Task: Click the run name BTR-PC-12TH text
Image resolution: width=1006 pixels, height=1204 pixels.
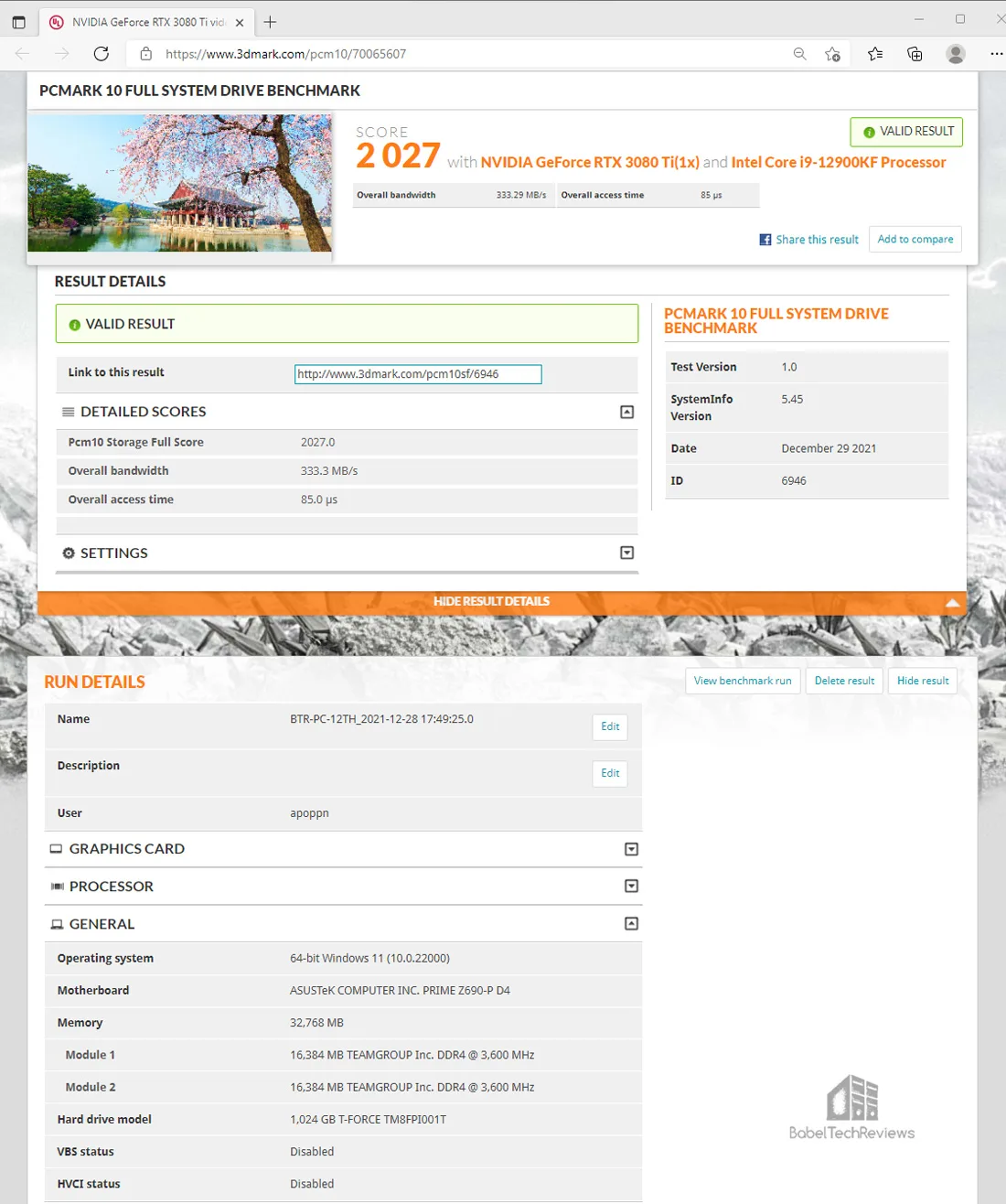Action: click(x=381, y=719)
